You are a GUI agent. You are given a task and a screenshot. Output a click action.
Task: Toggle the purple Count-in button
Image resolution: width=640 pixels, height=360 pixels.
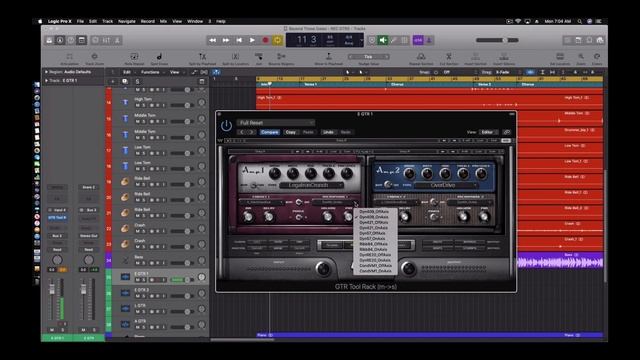(x=418, y=40)
